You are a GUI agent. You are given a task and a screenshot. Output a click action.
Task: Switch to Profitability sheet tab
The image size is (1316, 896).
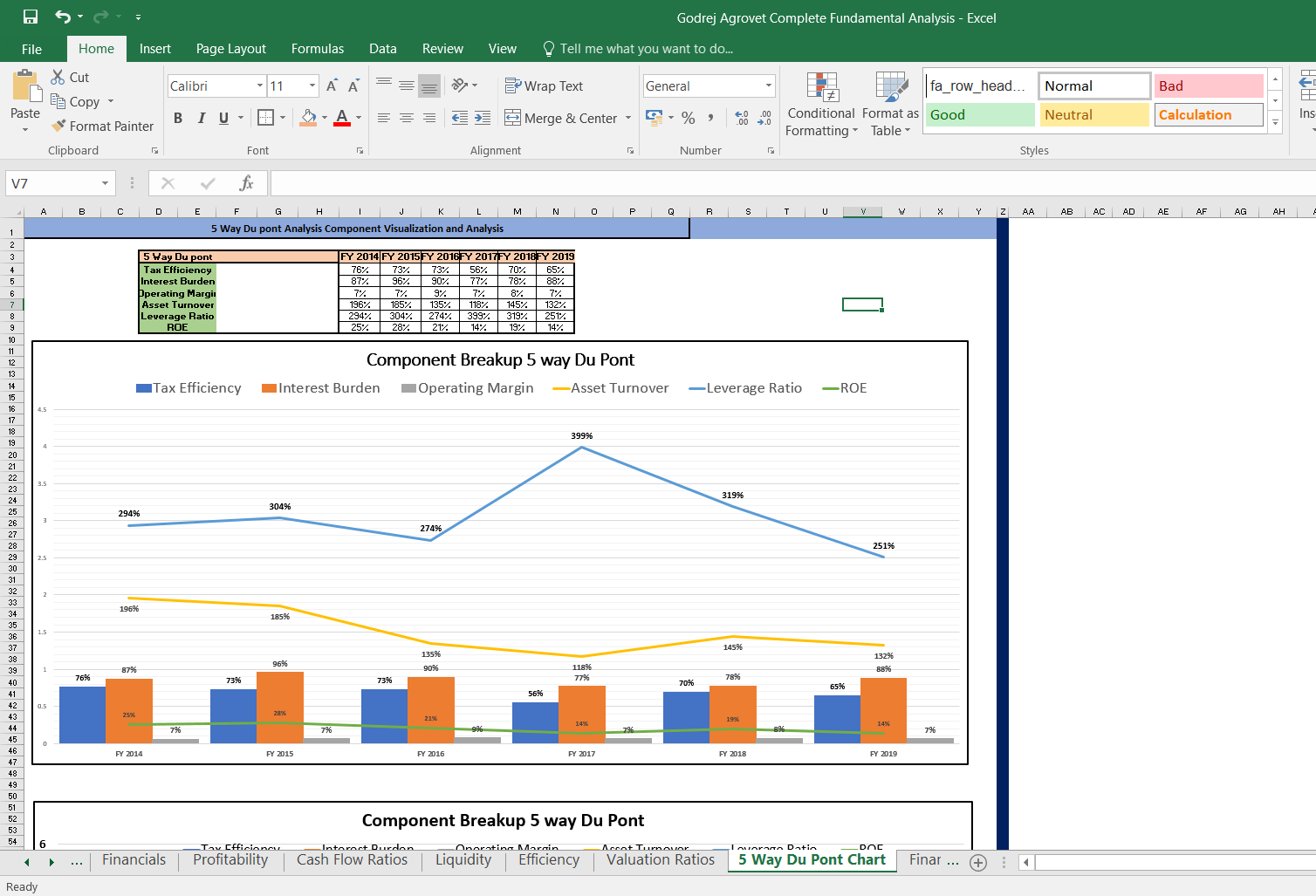coord(230,859)
